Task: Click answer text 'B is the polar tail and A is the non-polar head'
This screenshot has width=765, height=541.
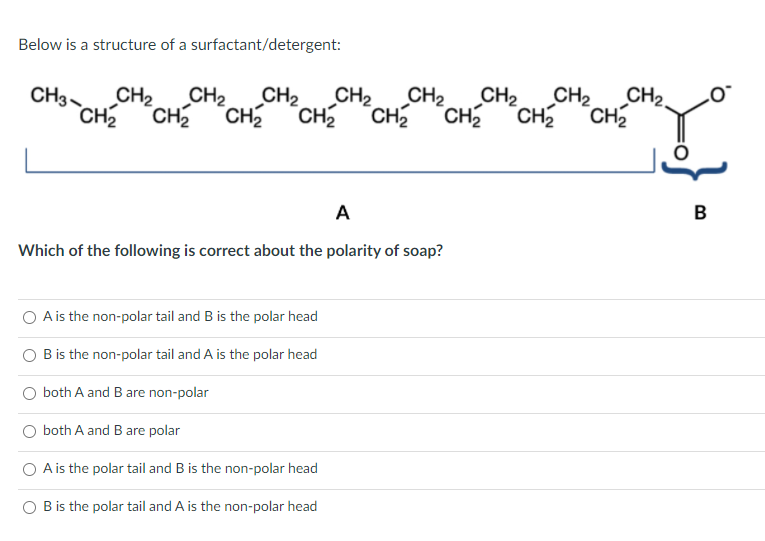Action: (x=180, y=507)
